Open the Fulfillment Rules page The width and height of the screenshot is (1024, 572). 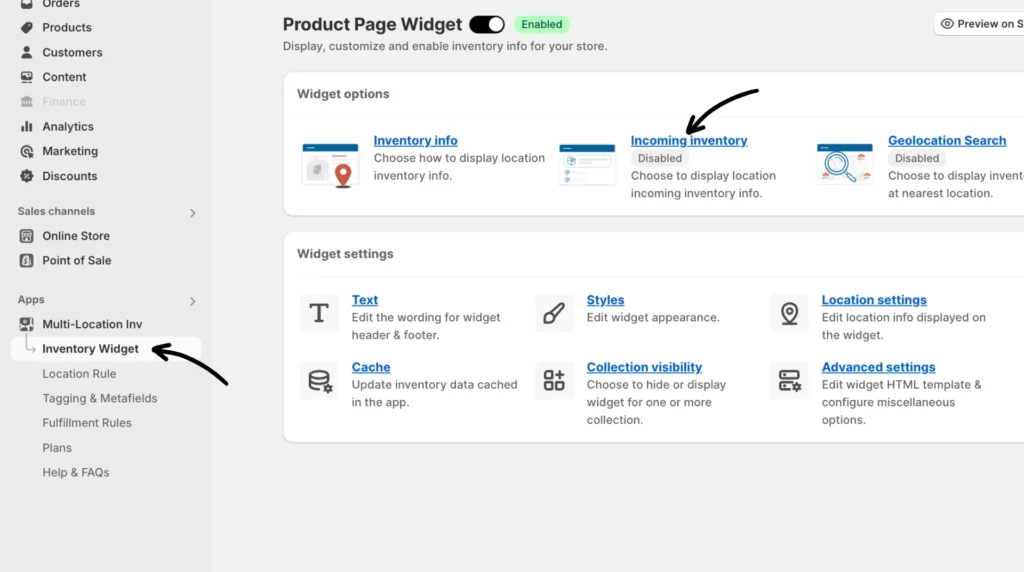click(x=87, y=423)
